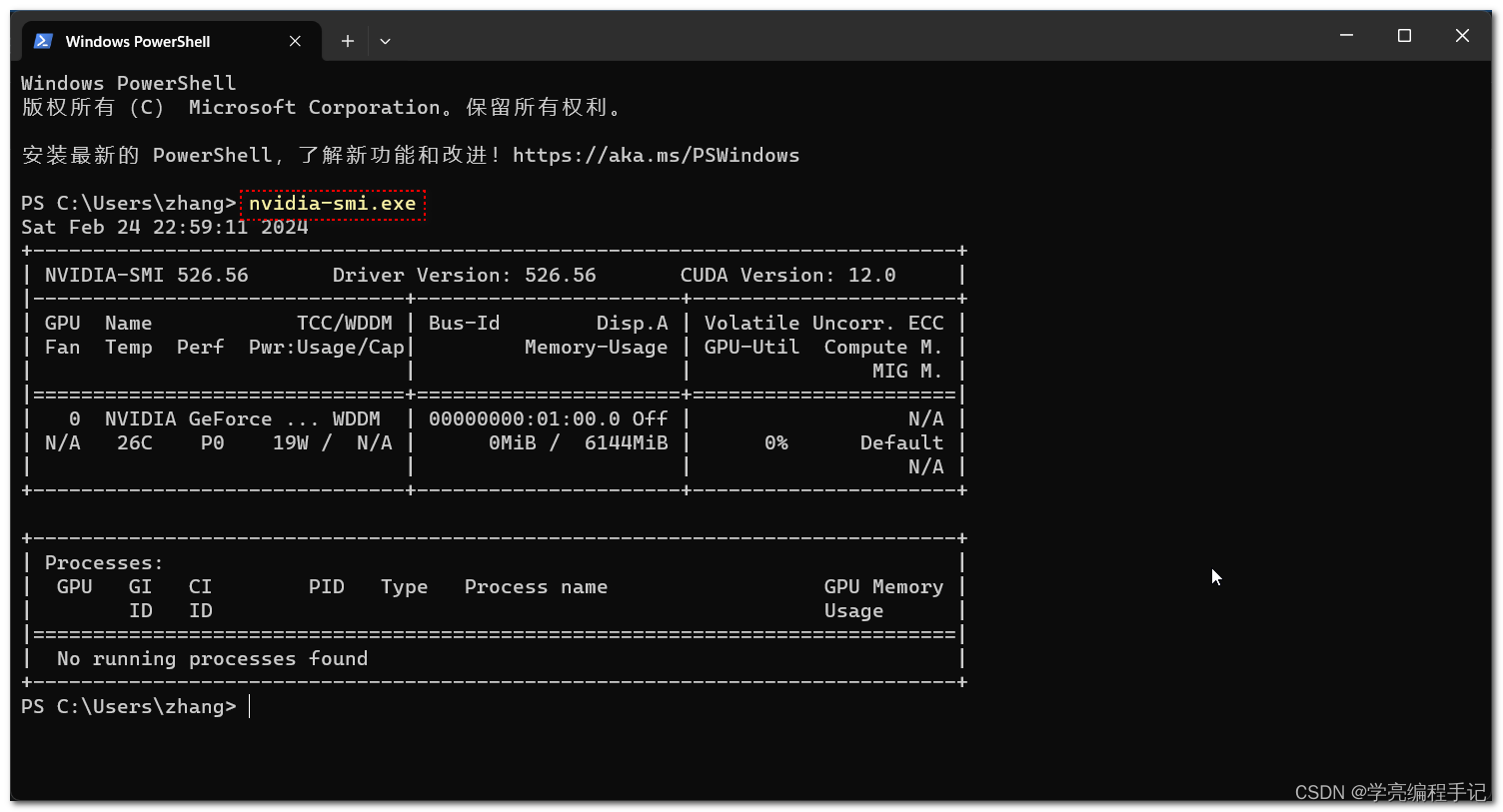Click the 'Volatile Uncorr. ECC' header
Viewport: 1503px width, 812px height.
(x=824, y=323)
